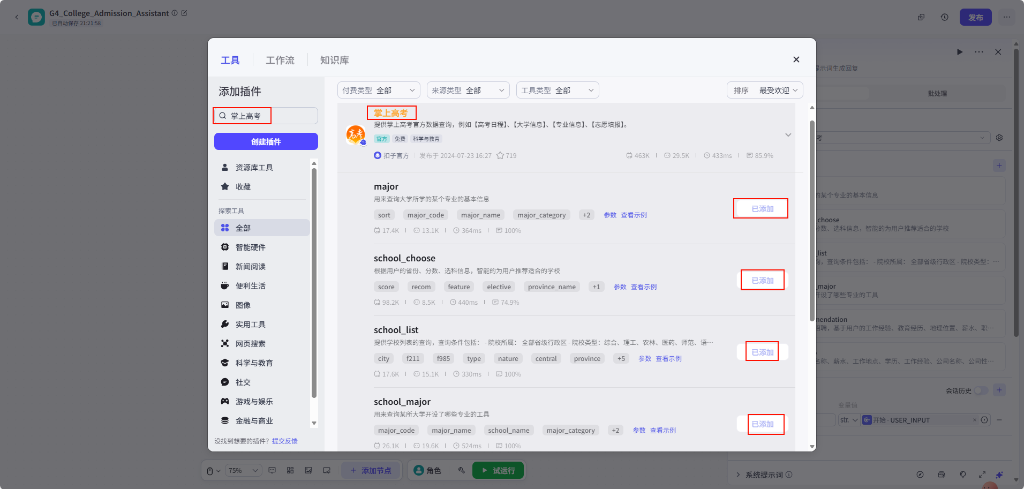This screenshot has width=1024, height=489.
Task: Collapse the 掌上高考 plugin tool list
Action: coord(788,135)
